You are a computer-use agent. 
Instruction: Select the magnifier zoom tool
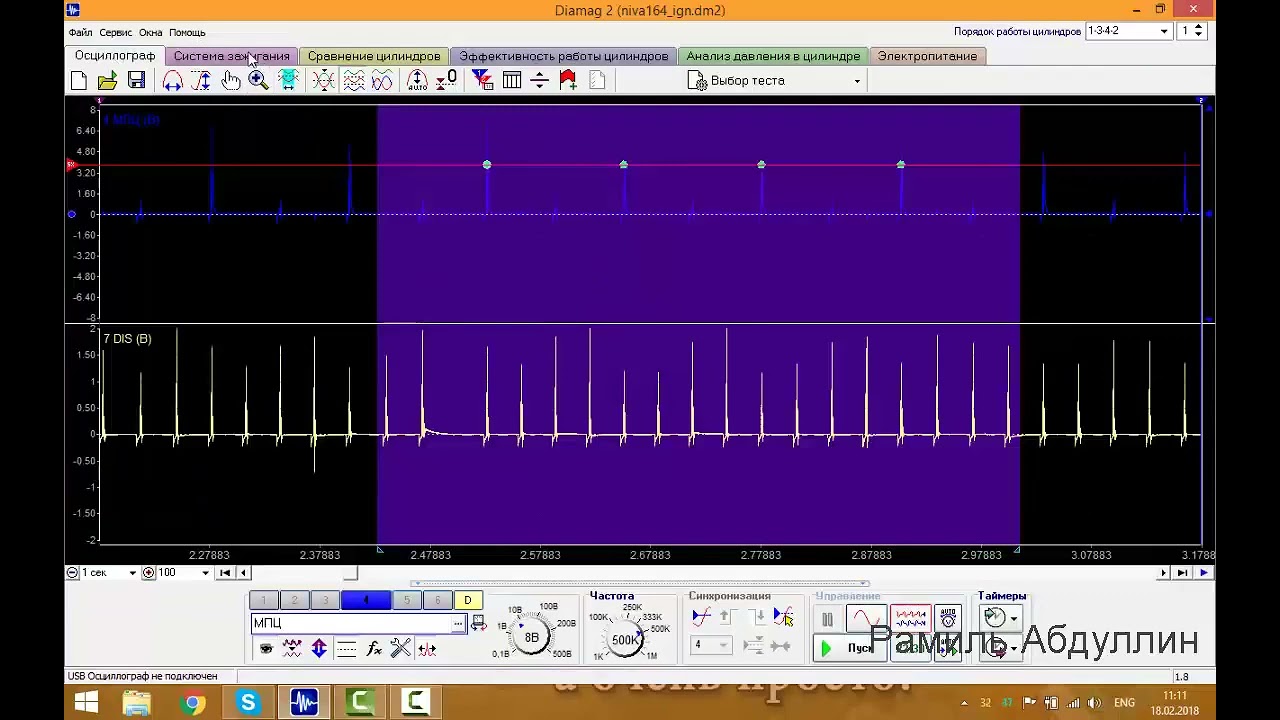(258, 81)
